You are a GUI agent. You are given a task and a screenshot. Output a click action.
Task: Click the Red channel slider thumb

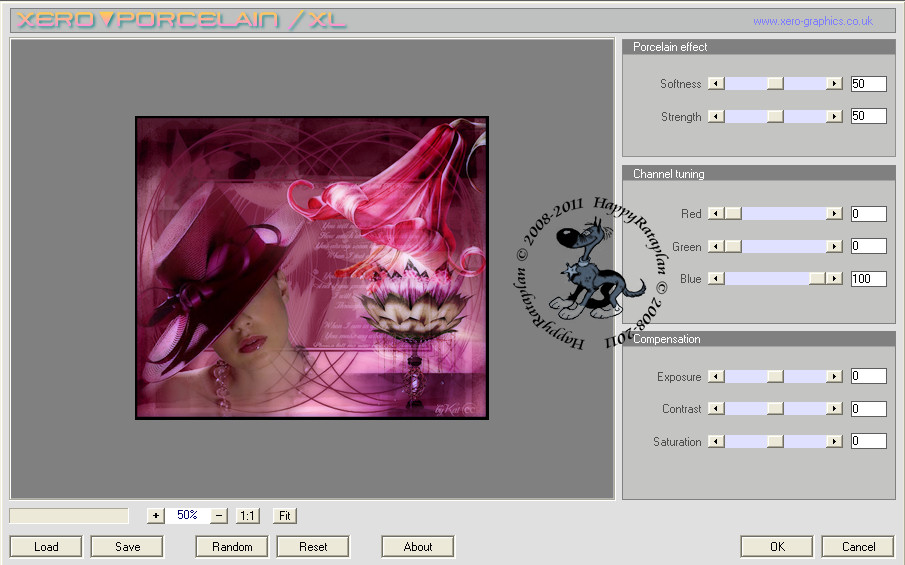pyautogui.click(x=733, y=214)
